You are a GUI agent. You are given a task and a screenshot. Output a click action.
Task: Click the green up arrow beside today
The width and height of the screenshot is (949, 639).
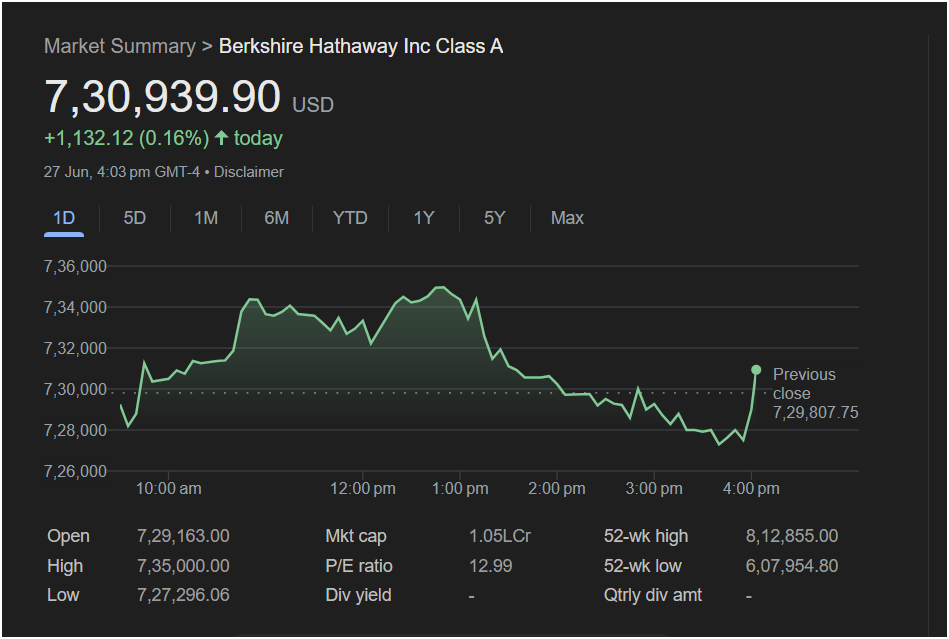pyautogui.click(x=222, y=138)
